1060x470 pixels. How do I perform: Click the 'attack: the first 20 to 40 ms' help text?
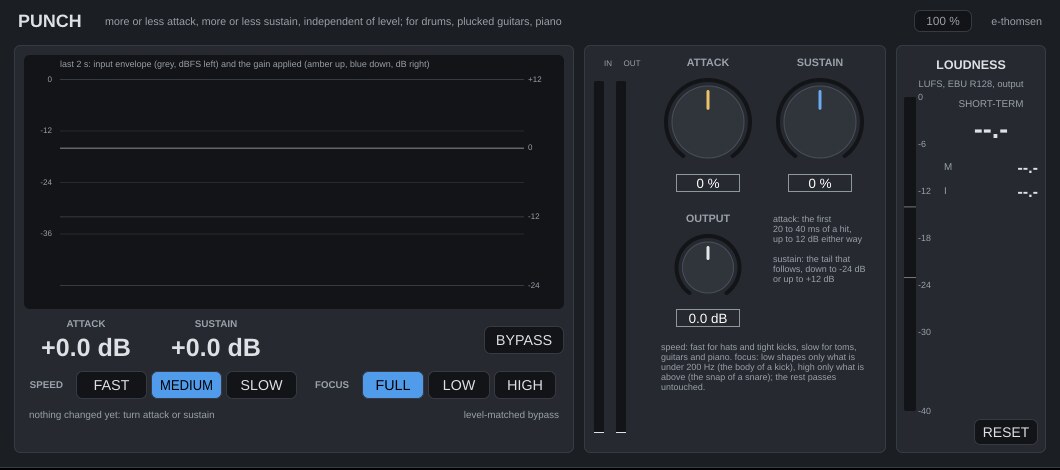(x=817, y=229)
